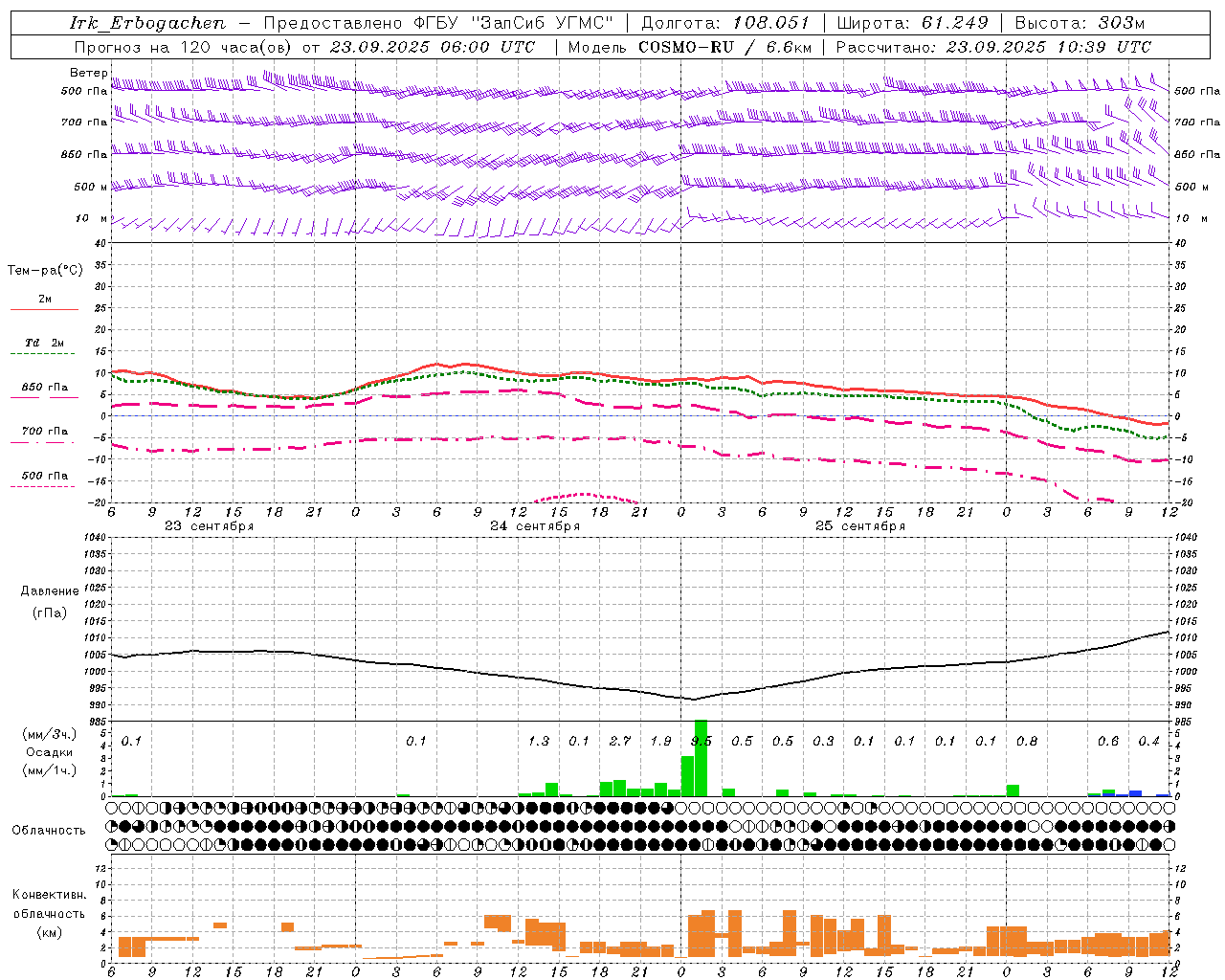Click the '23 сентября' date label

[209, 526]
